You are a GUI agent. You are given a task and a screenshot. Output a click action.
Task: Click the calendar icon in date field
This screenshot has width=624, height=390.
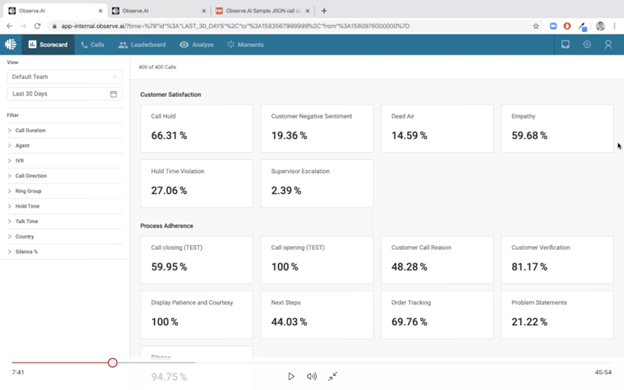click(113, 94)
